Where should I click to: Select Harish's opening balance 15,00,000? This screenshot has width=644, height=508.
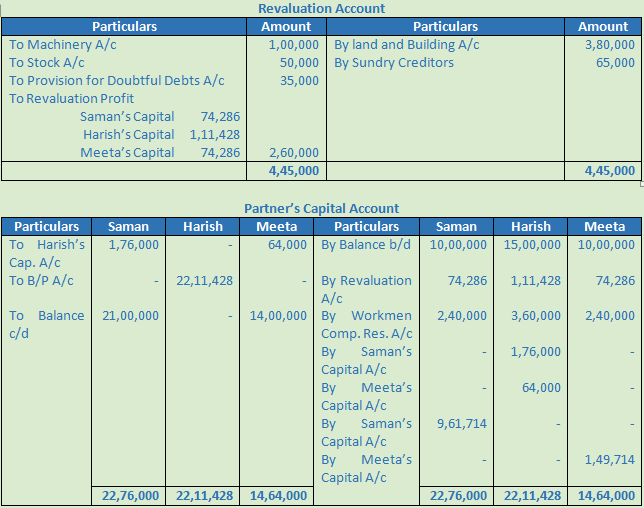click(x=532, y=245)
